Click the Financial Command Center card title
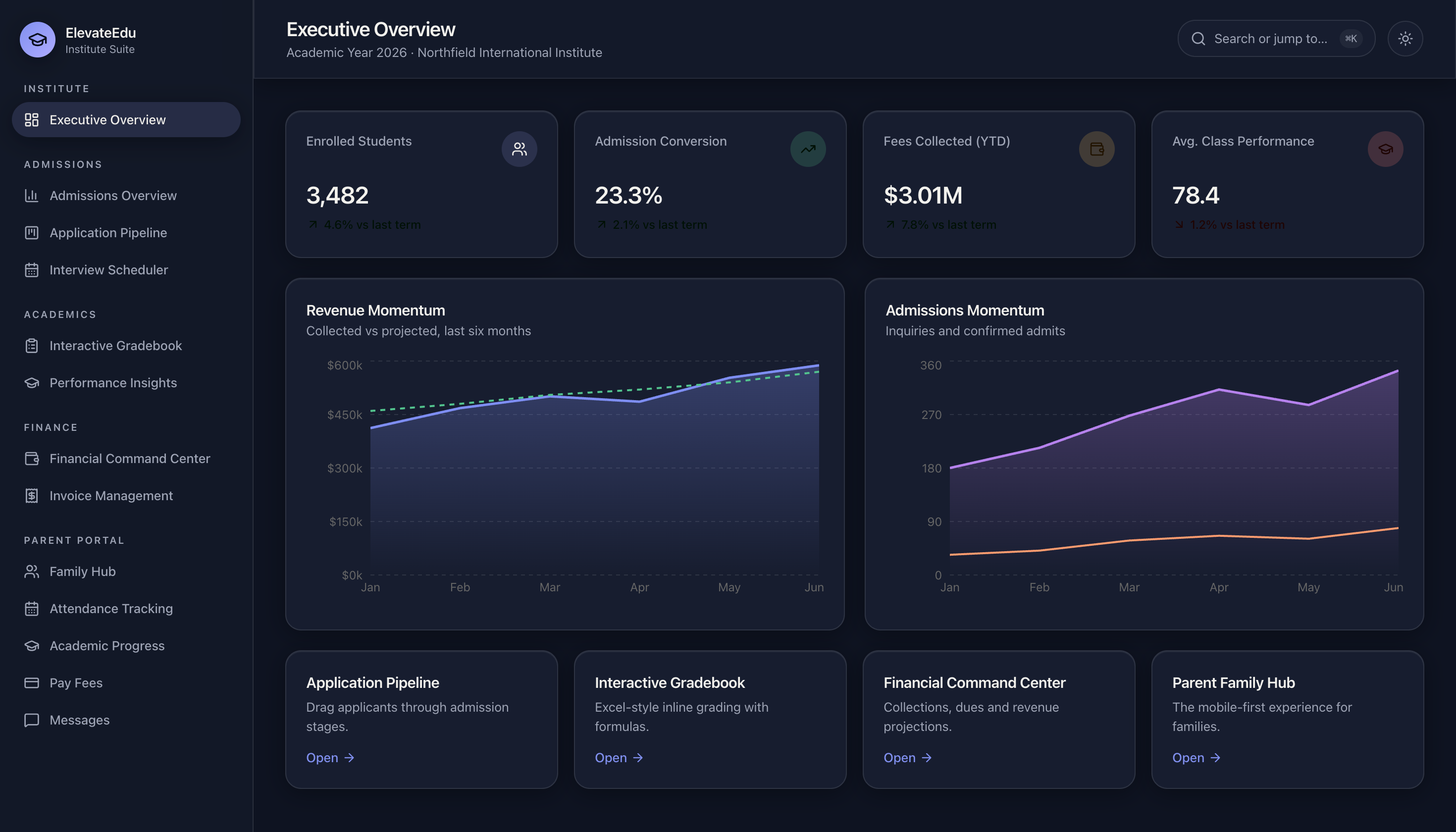This screenshot has height=832, width=1456. 974,682
